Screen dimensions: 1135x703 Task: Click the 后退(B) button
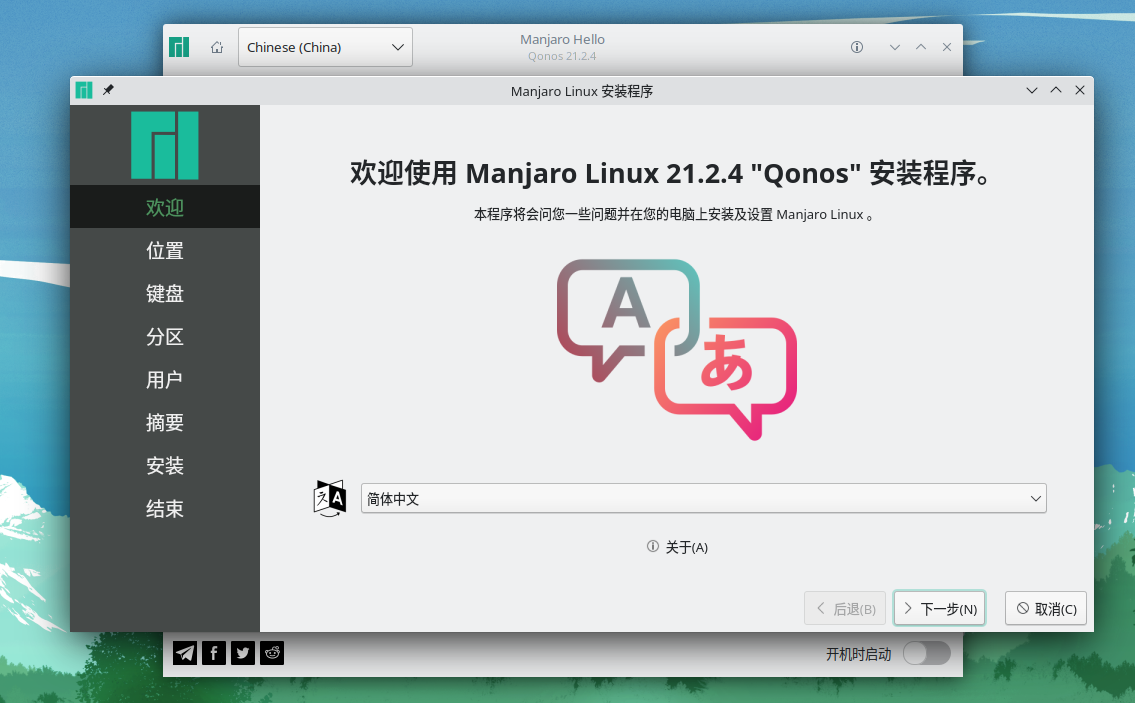pos(845,608)
